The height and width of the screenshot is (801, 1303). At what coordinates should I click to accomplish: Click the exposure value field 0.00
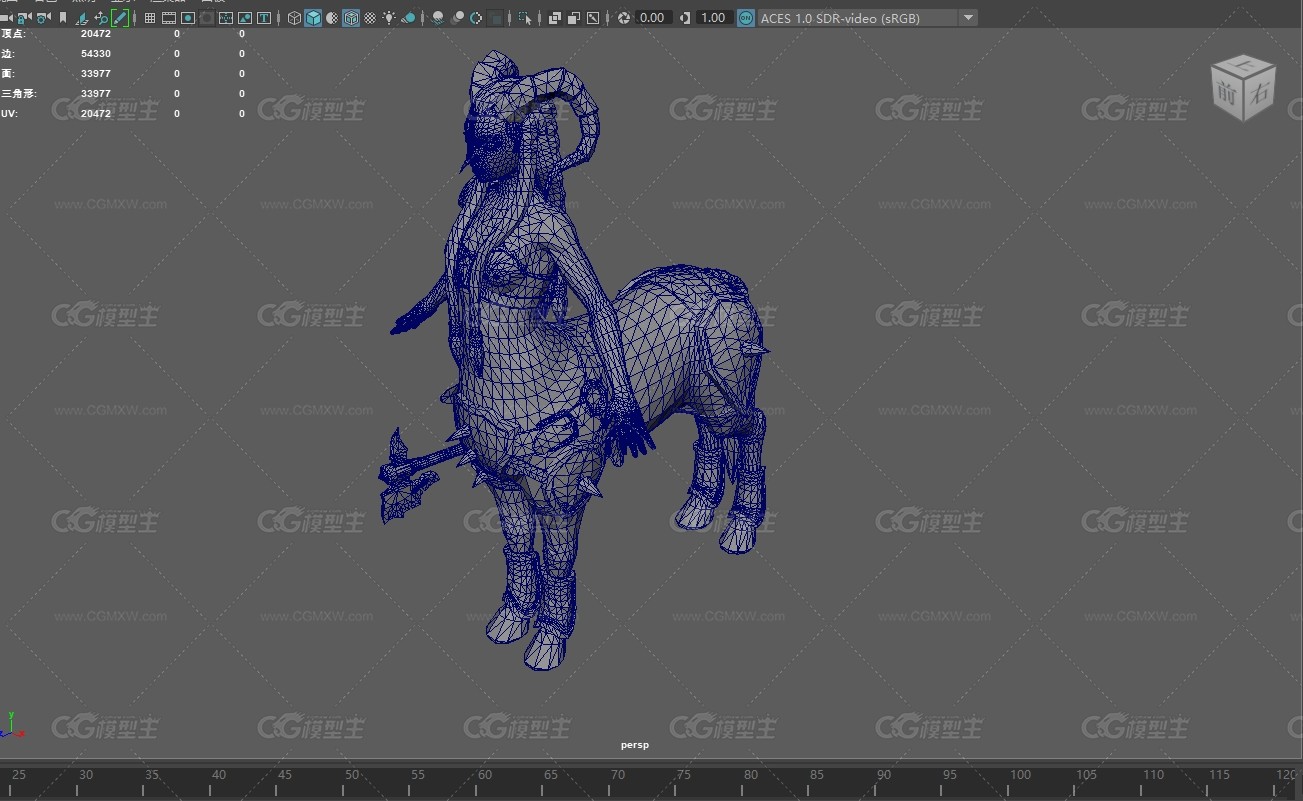tap(655, 18)
